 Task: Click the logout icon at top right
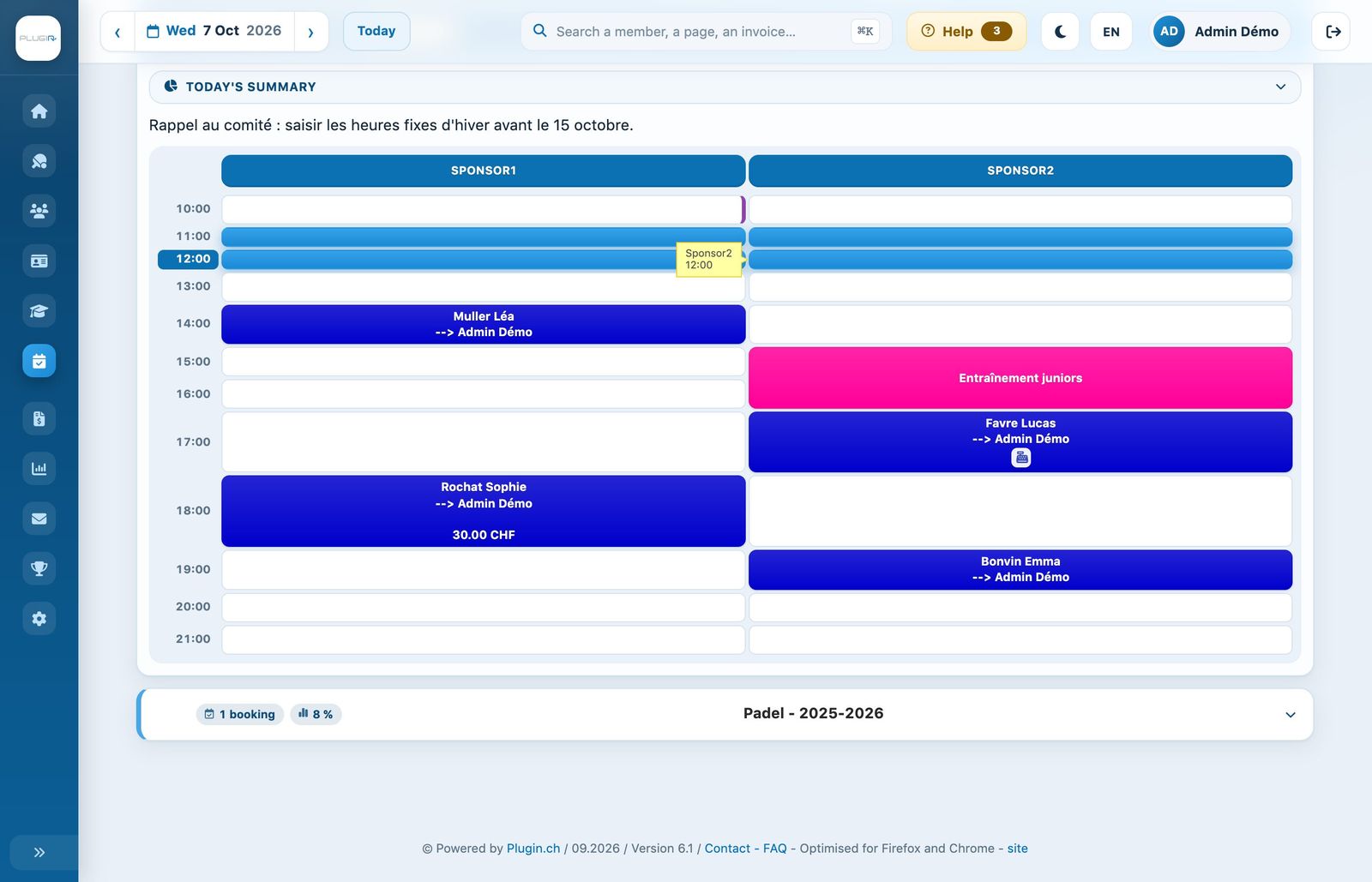(1332, 32)
